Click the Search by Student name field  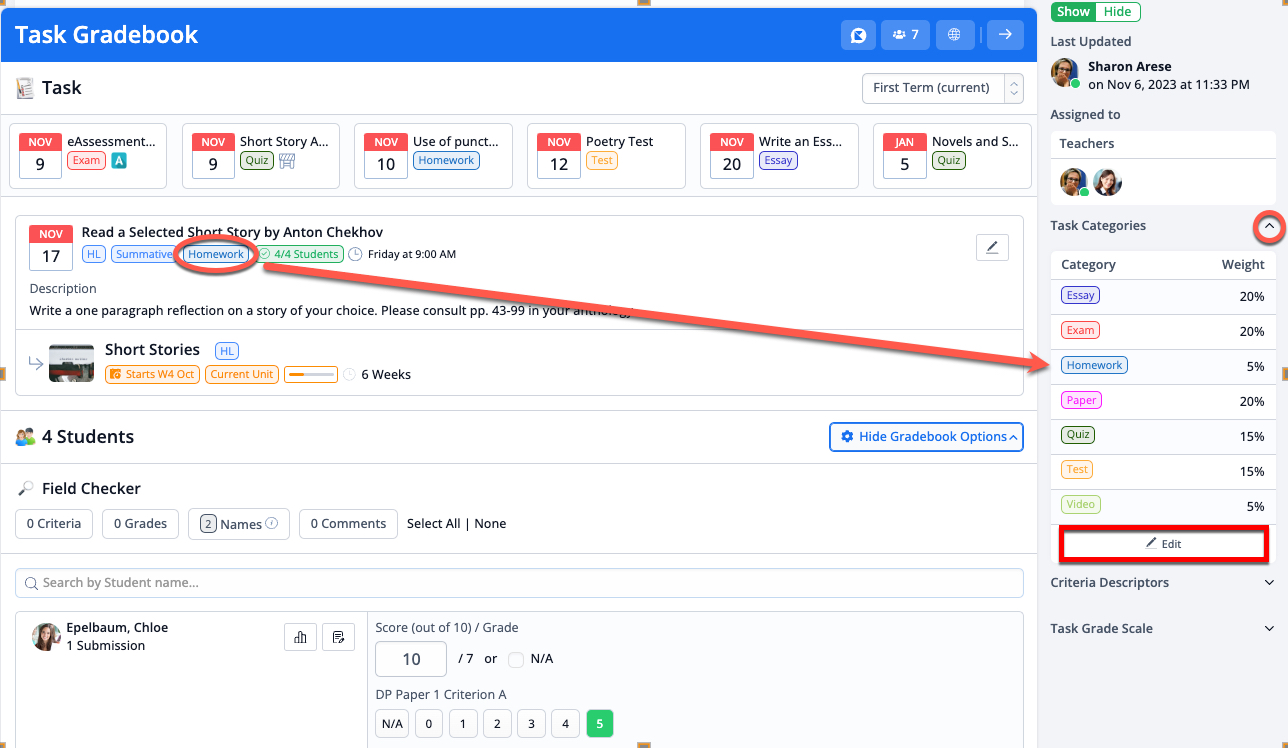click(519, 583)
